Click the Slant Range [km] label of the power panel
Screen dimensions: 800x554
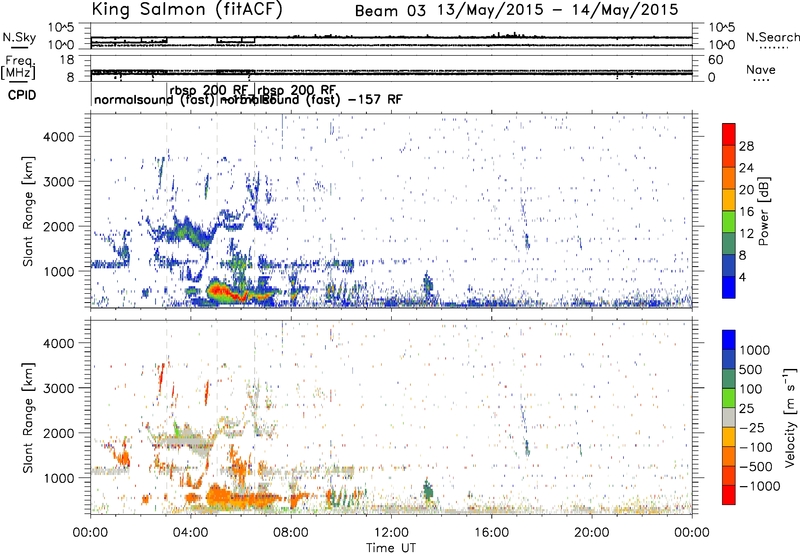[x=28, y=211]
